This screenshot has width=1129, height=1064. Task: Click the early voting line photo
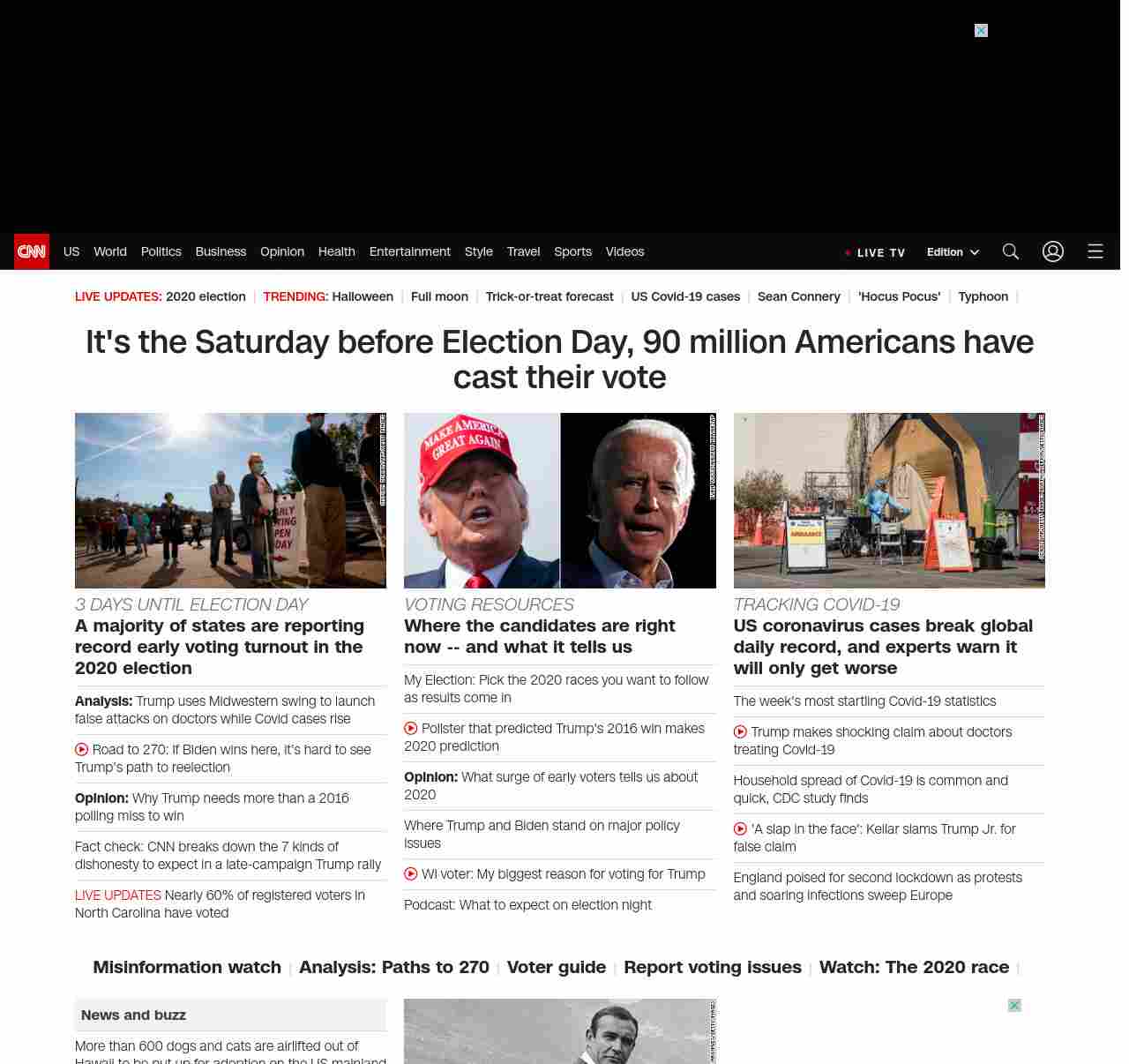230,500
